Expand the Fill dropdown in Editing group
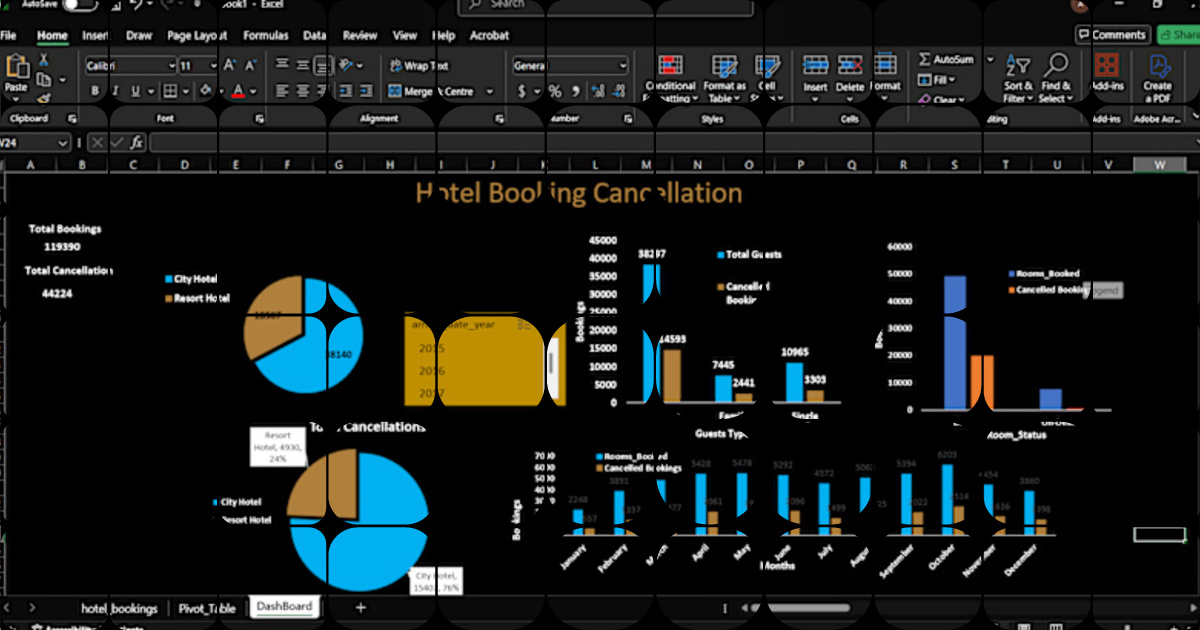Screen dimensions: 1200x630 point(952,79)
